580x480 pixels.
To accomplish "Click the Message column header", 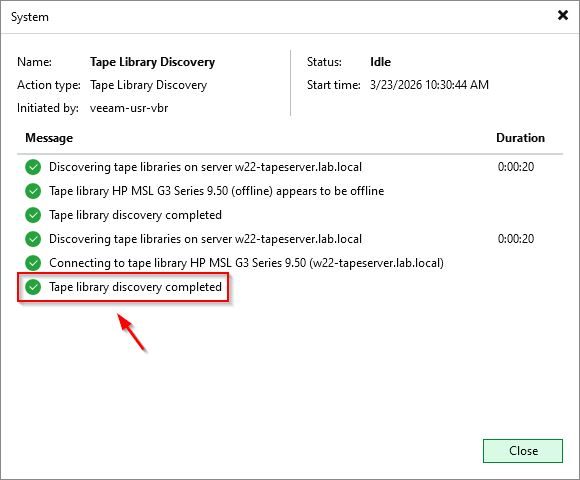I will click(49, 138).
